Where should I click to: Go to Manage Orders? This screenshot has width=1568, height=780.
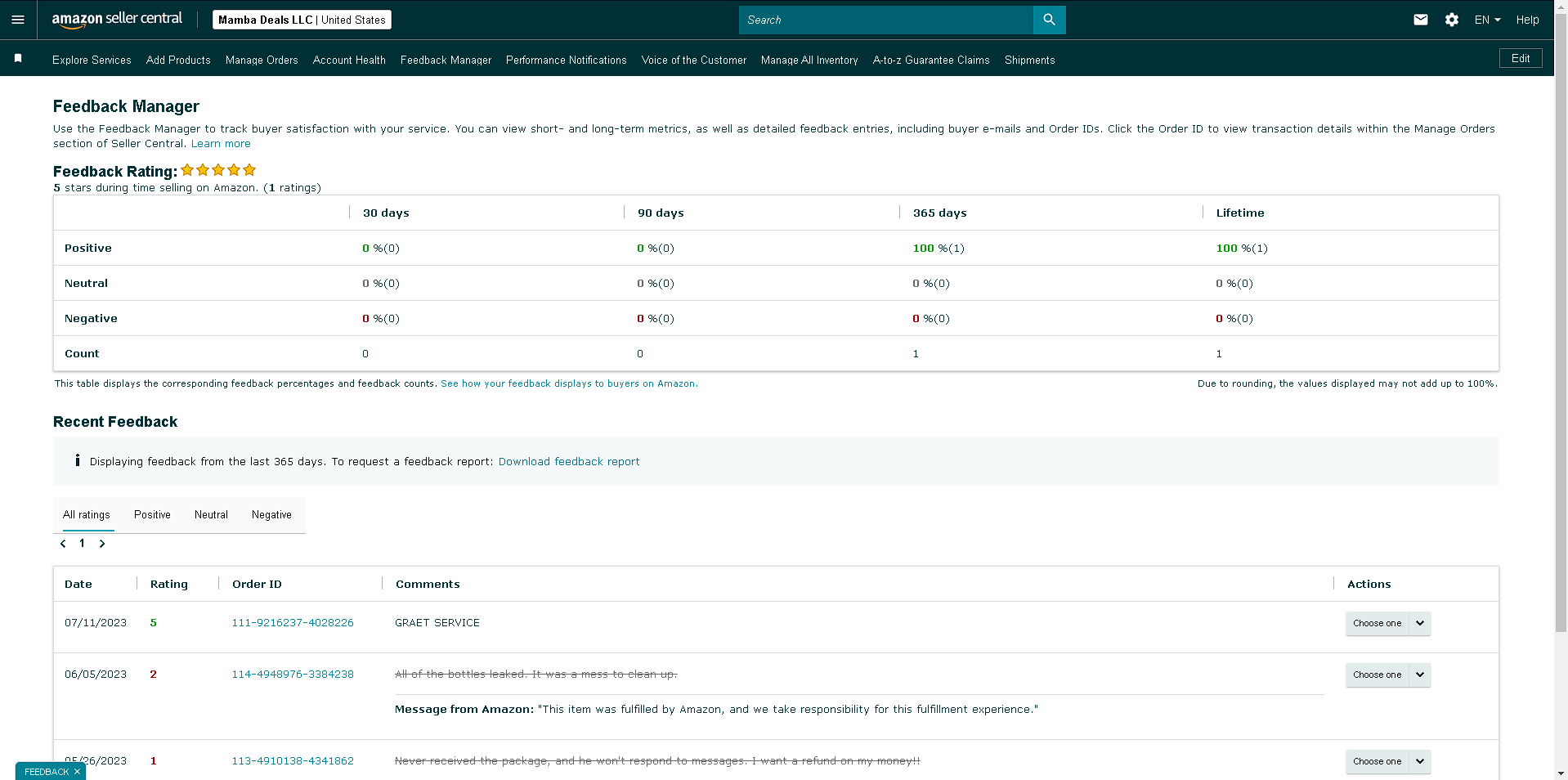tap(262, 60)
